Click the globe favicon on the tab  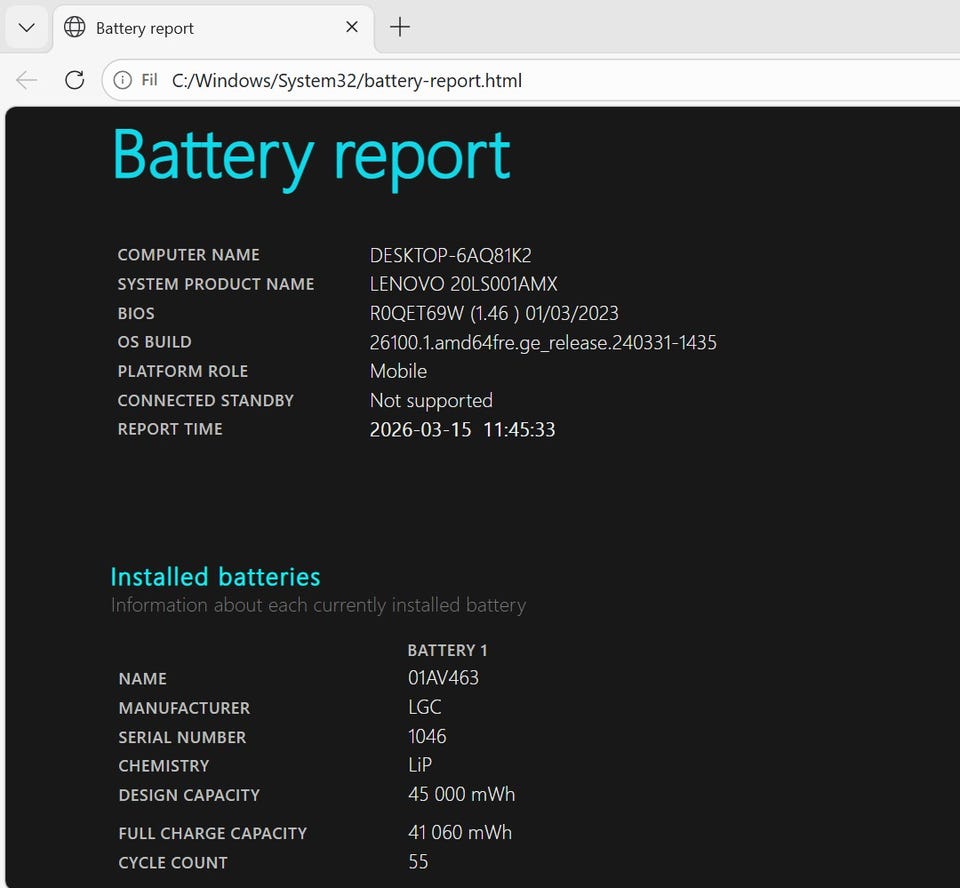(x=75, y=28)
